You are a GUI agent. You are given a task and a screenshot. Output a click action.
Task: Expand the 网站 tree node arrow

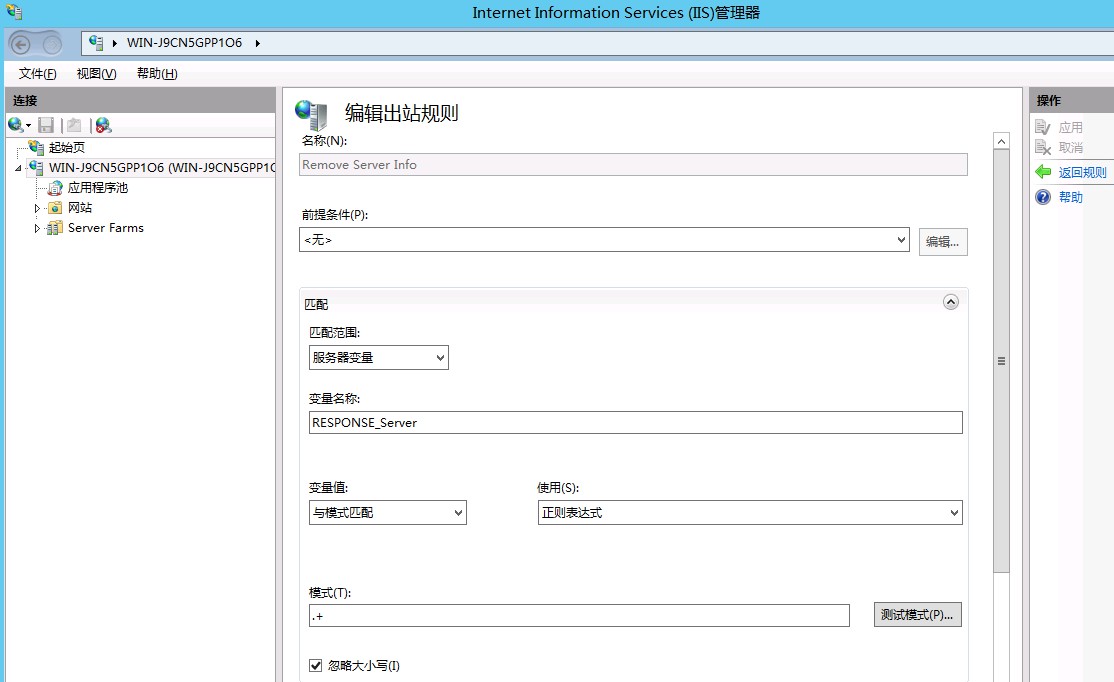(38, 208)
